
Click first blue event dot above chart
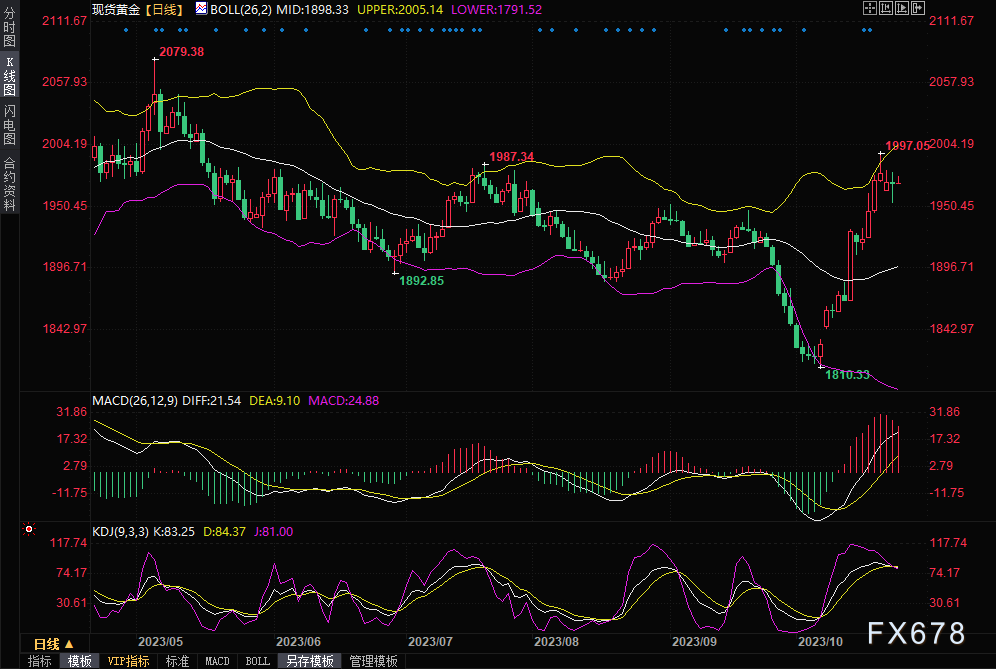(x=125, y=30)
